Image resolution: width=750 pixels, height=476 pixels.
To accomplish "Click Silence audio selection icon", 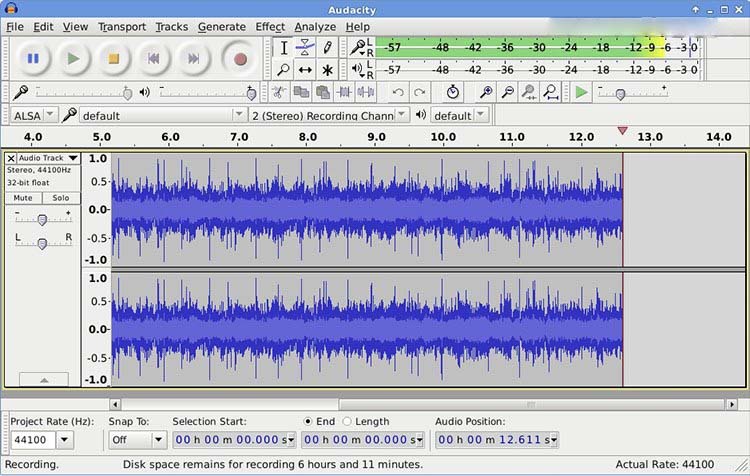I will tap(365, 92).
